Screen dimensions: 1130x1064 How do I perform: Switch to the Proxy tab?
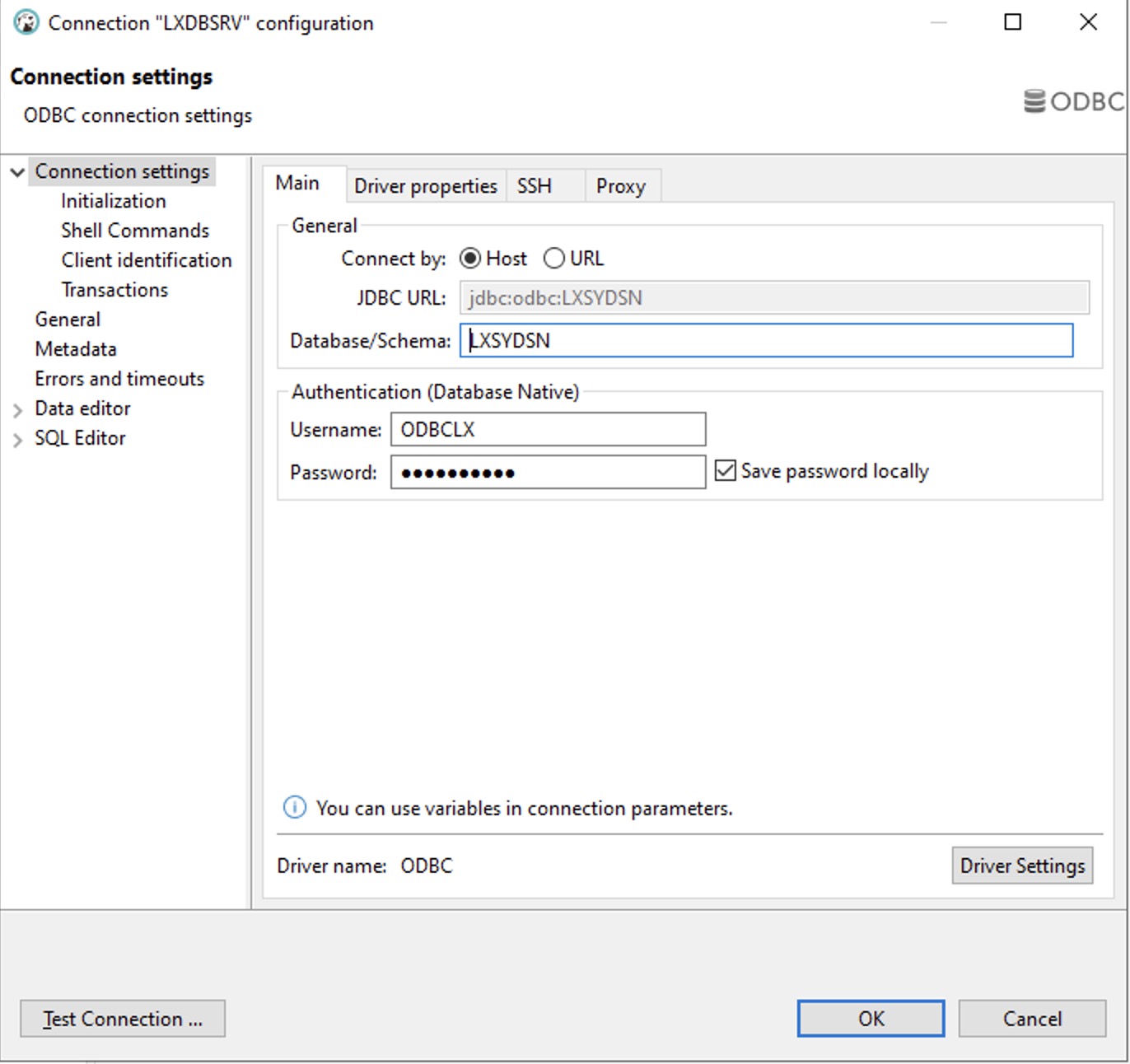[622, 186]
